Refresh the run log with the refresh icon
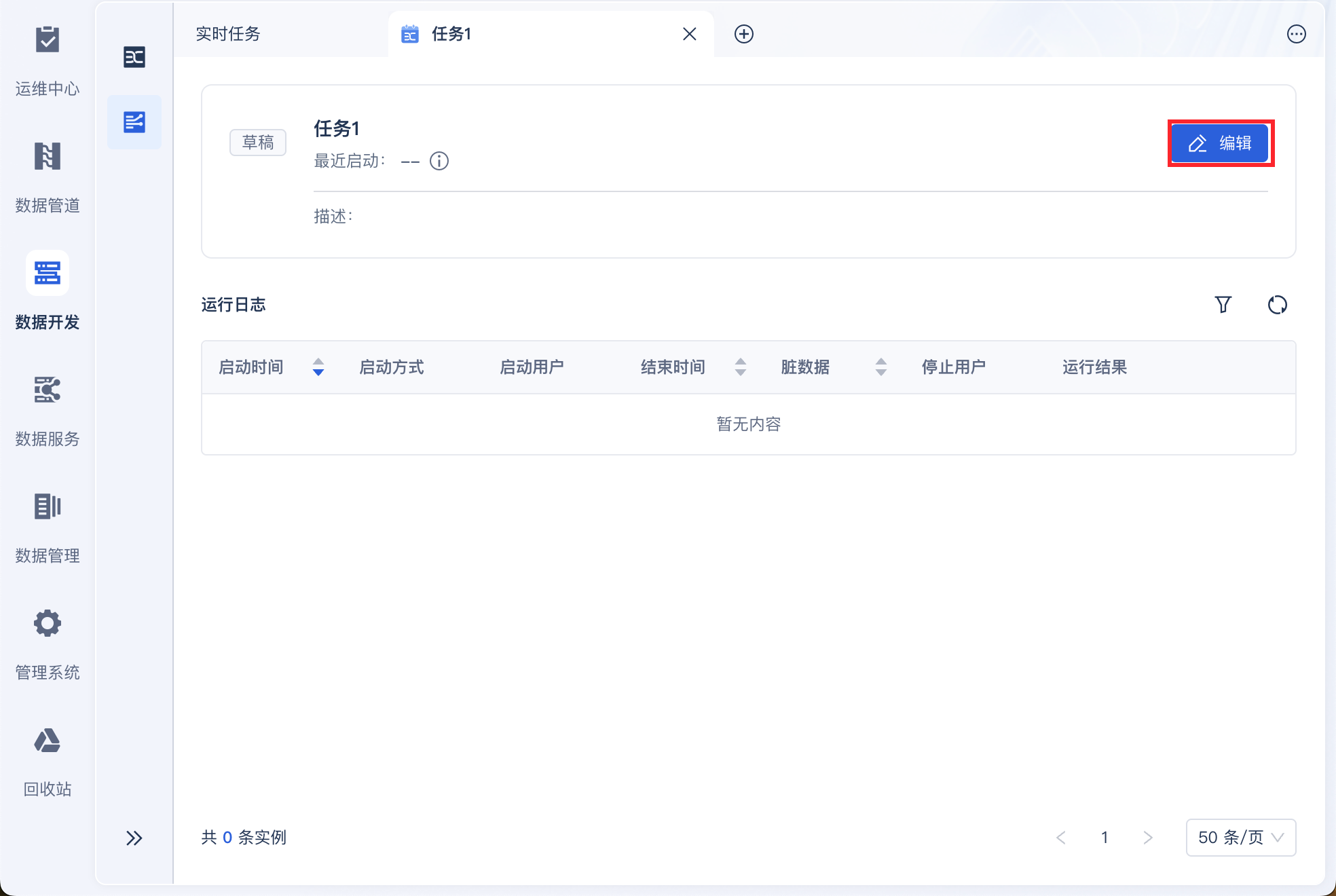The image size is (1336, 896). (x=1277, y=305)
